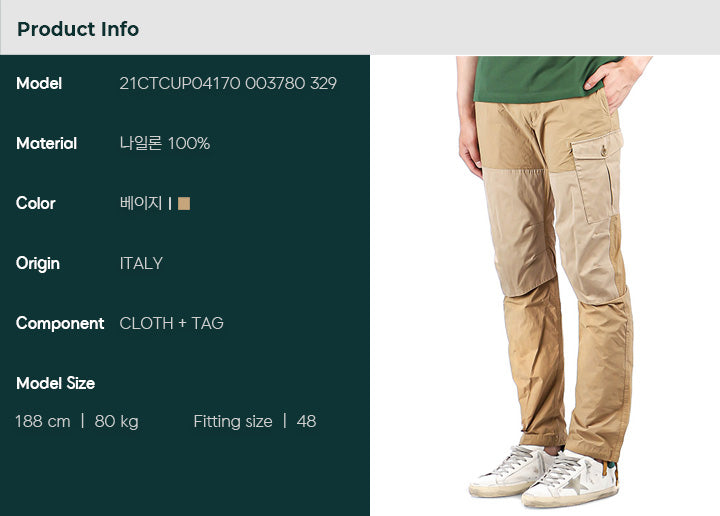Image resolution: width=720 pixels, height=516 pixels.
Task: Click the Component label
Action: 60,324
